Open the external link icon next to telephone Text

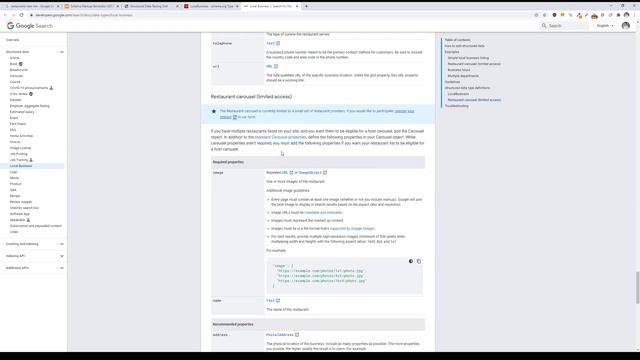[278, 43]
